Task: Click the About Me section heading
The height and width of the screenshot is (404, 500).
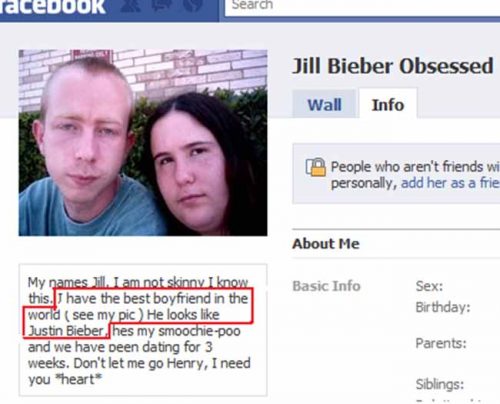Action: pos(326,244)
